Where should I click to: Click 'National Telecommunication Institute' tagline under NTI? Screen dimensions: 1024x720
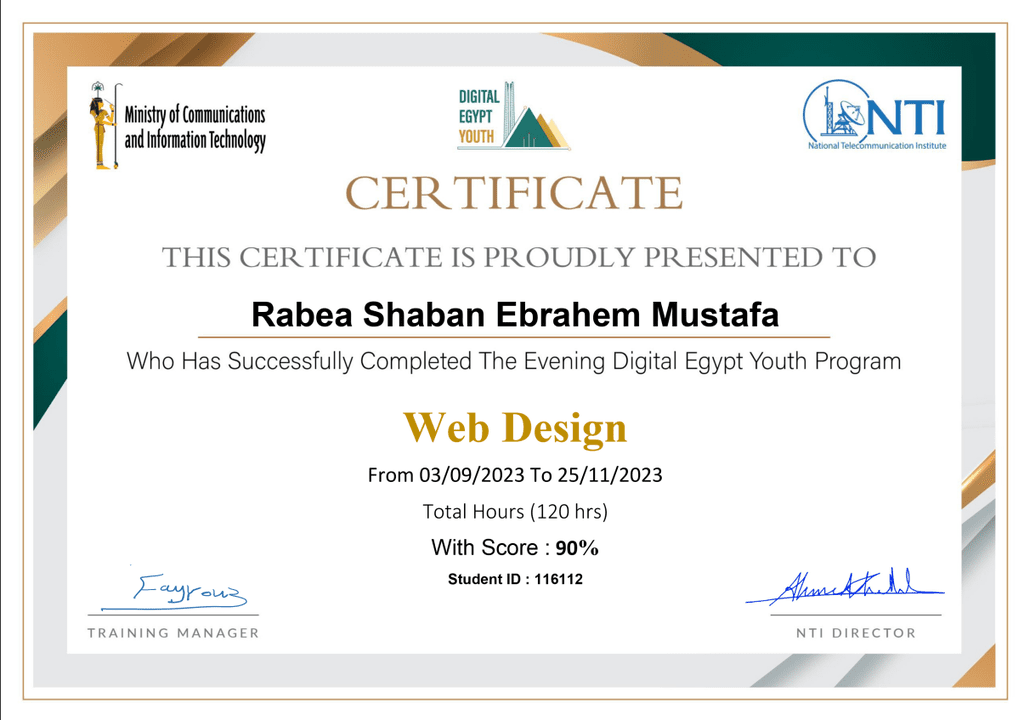[x=877, y=146]
